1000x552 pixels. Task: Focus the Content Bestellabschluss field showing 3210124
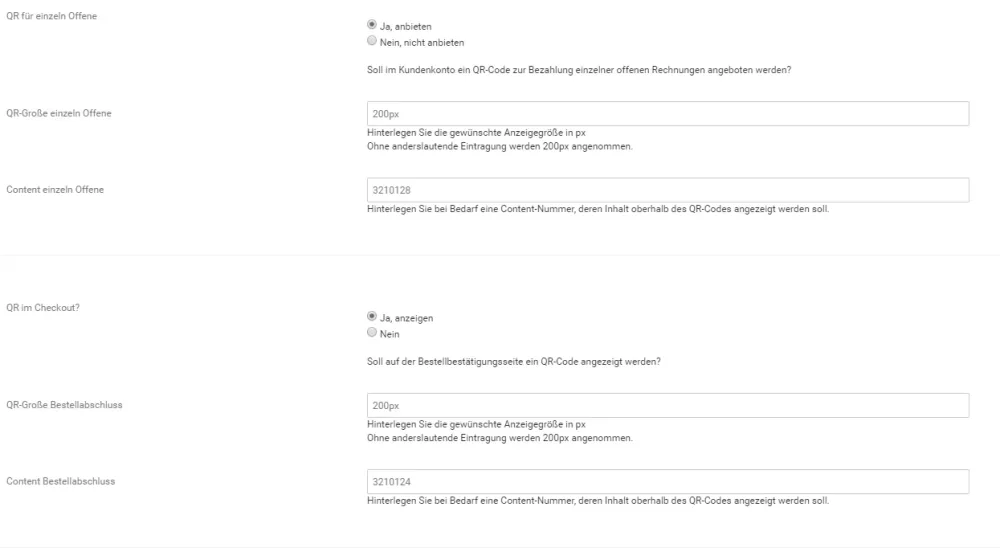click(668, 482)
